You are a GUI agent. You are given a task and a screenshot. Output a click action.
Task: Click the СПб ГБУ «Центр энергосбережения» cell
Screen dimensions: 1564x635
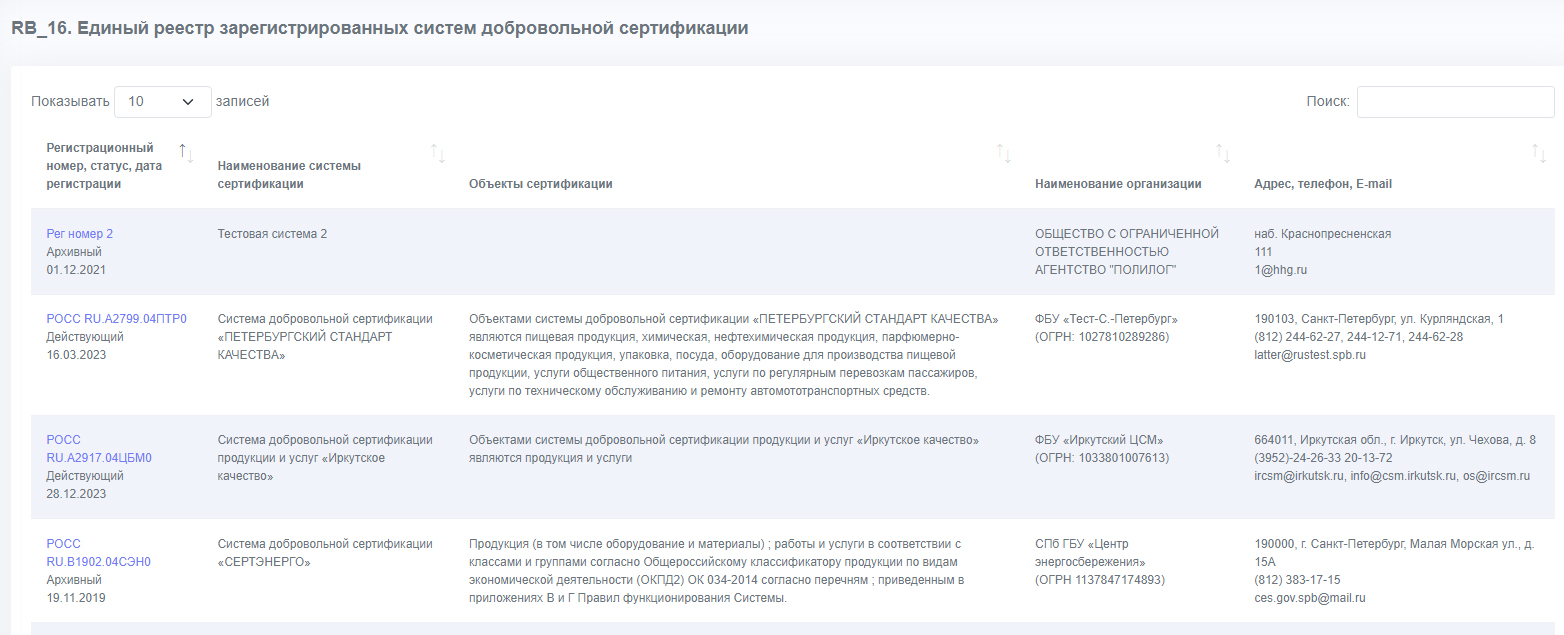pyautogui.click(x=1100, y=562)
